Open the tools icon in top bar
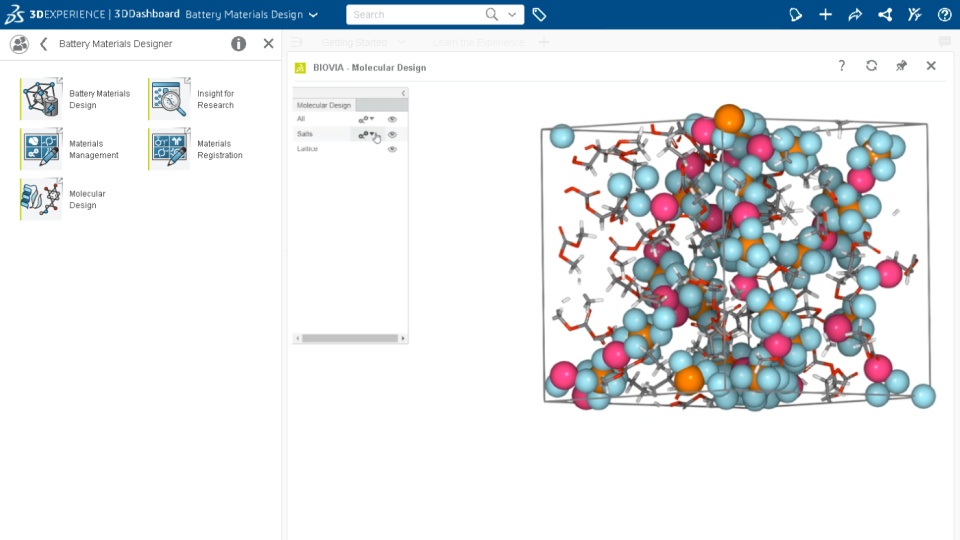The image size is (960, 540). coord(915,15)
